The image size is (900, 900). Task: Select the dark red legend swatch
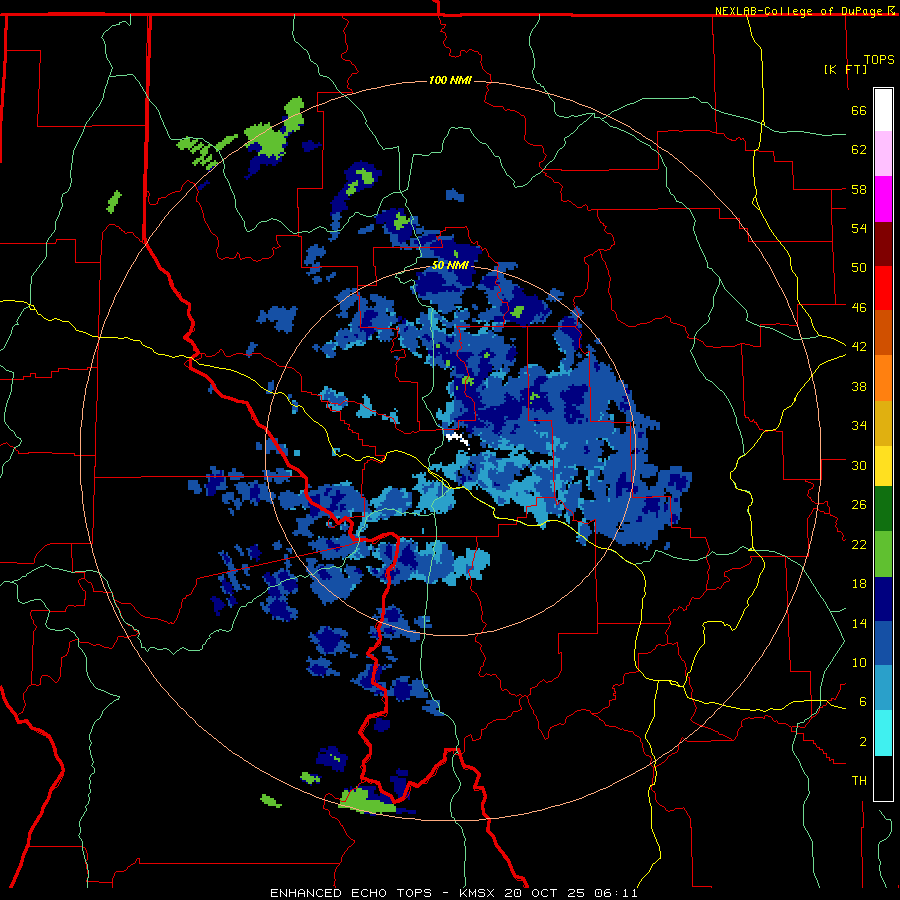coord(883,243)
